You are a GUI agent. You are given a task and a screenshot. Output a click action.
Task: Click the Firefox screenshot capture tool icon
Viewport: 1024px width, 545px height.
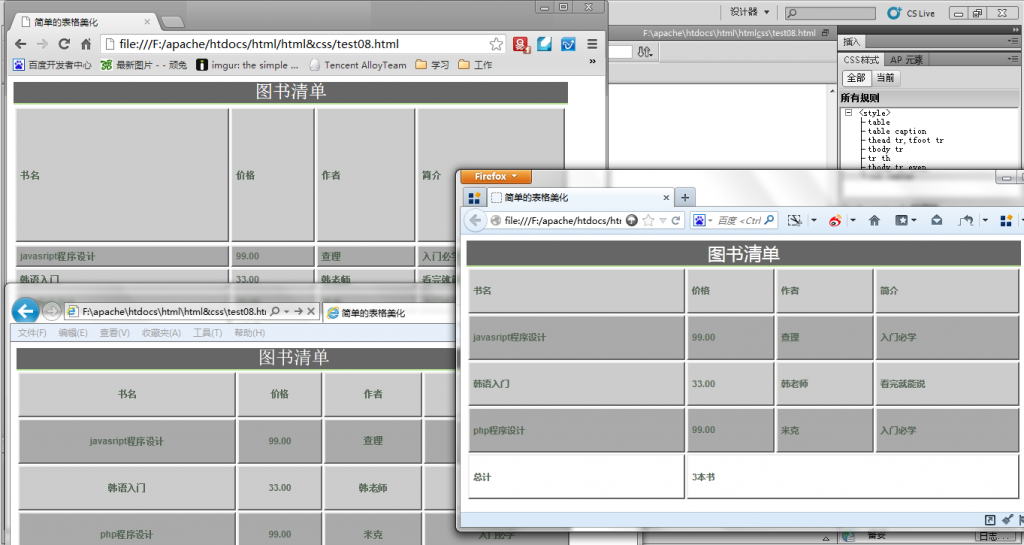[794, 221]
